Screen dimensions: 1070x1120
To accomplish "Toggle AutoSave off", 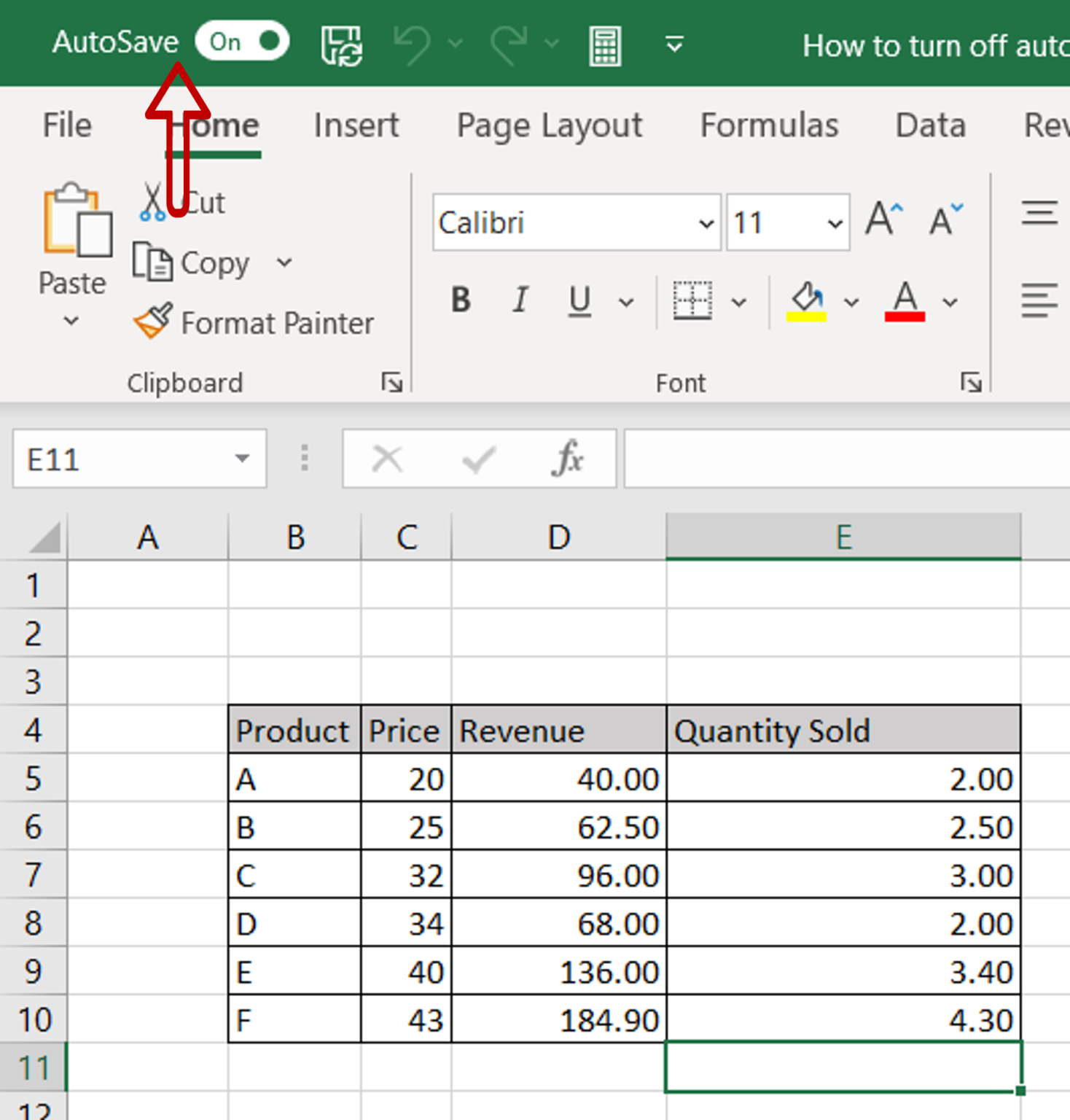I will tap(242, 42).
